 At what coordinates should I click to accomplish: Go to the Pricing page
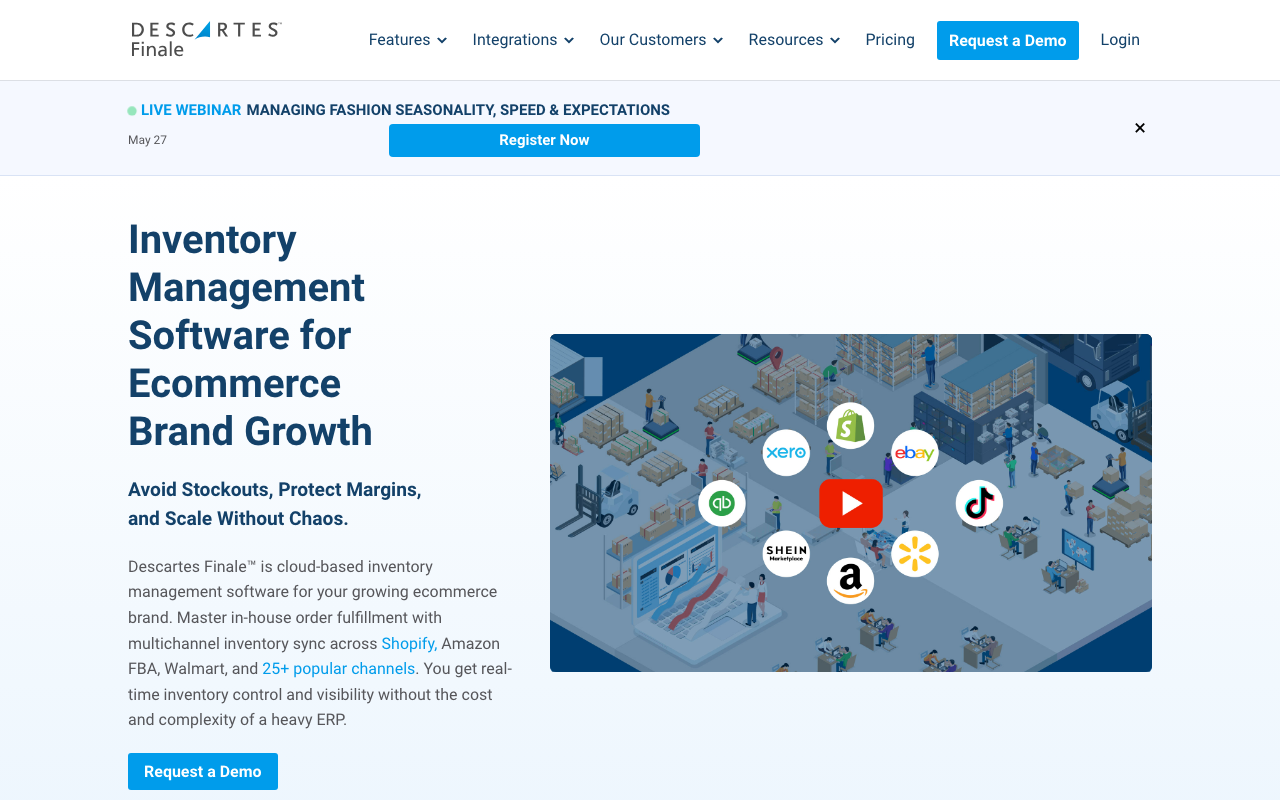click(x=890, y=40)
